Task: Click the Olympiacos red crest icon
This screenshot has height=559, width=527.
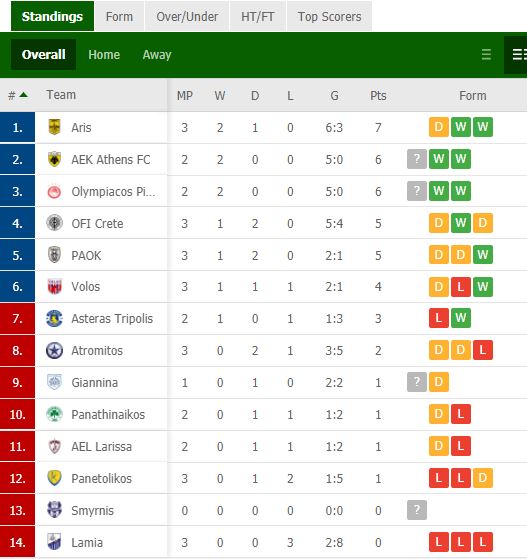Action: [x=54, y=192]
